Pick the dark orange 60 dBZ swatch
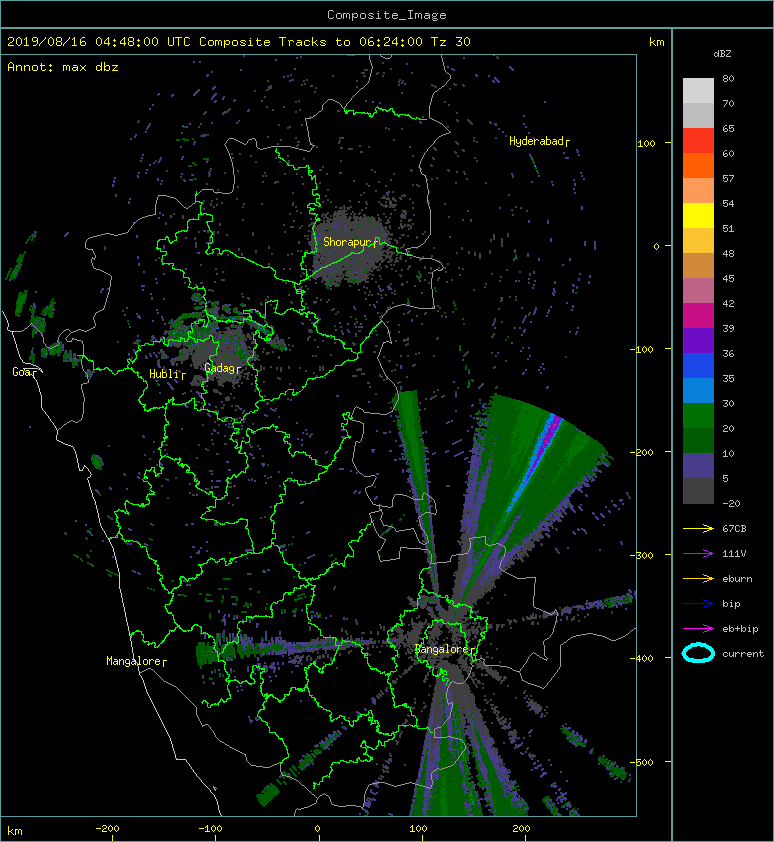The width and height of the screenshot is (774, 842). 698,165
